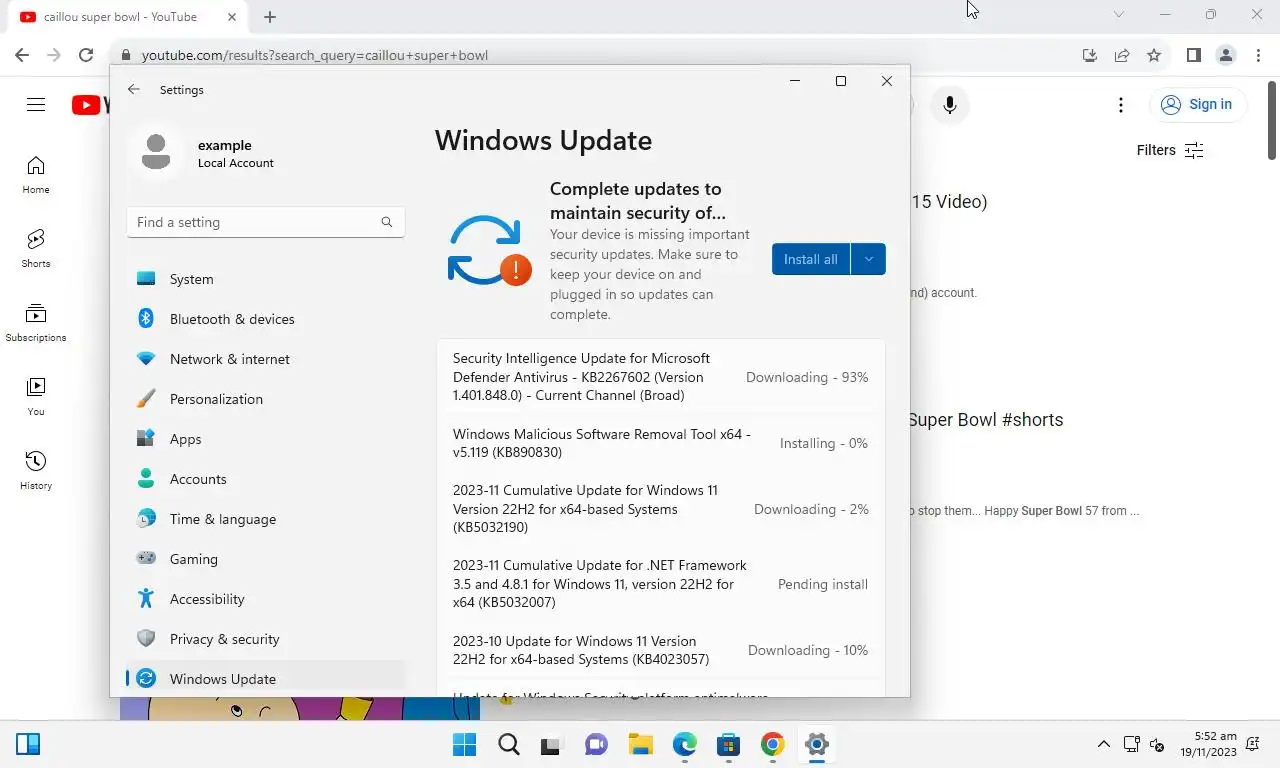Open YouTube hamburger guide menu

[x=36, y=104]
